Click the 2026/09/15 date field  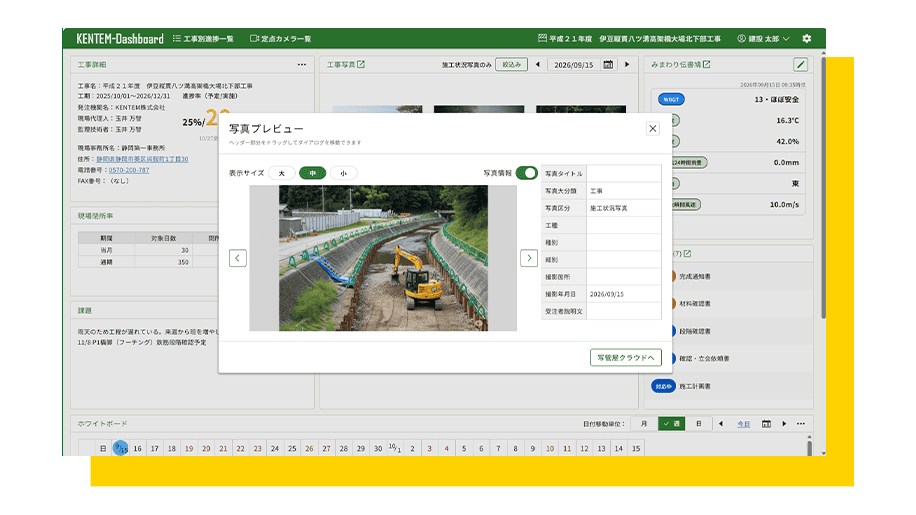(x=574, y=65)
